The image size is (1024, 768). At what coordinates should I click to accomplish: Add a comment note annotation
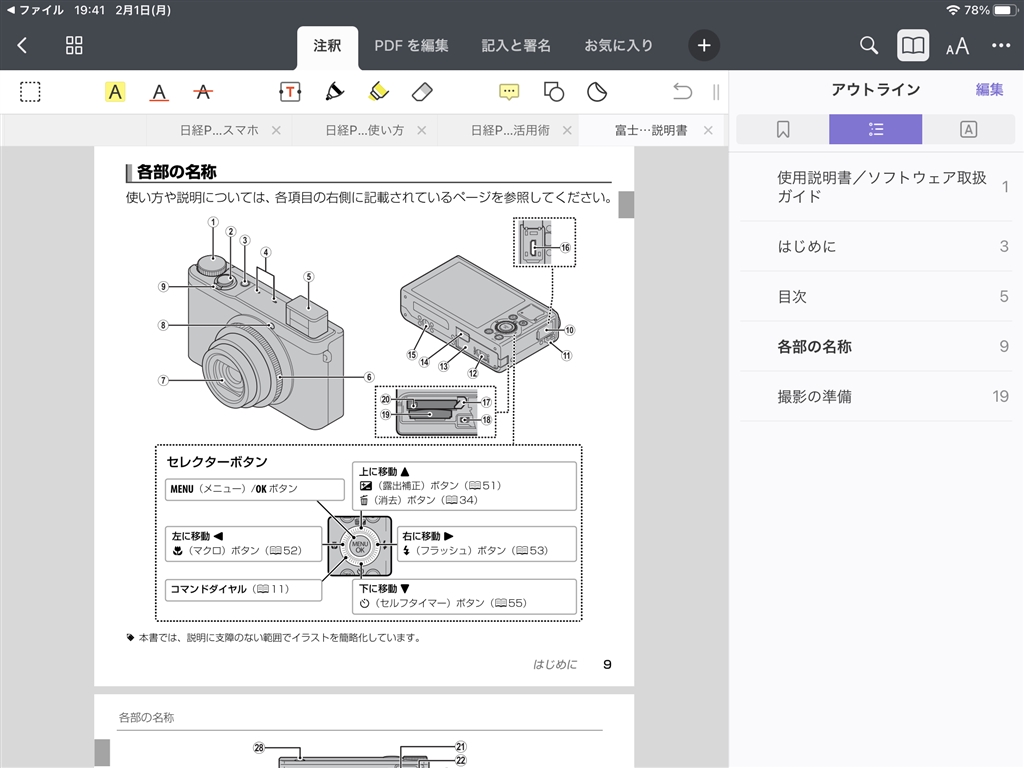(509, 92)
